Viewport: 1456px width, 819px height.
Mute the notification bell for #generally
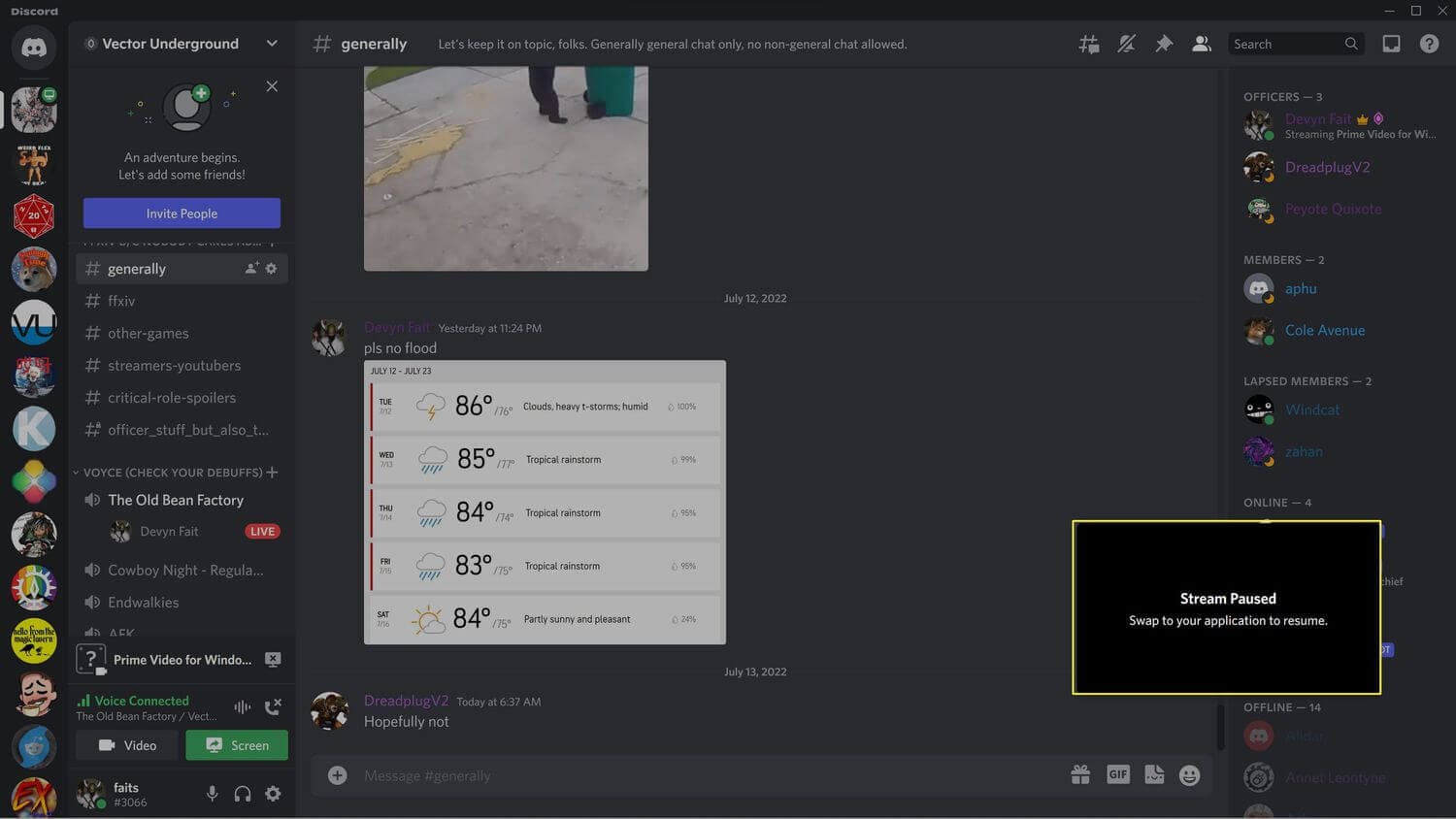tap(1126, 44)
